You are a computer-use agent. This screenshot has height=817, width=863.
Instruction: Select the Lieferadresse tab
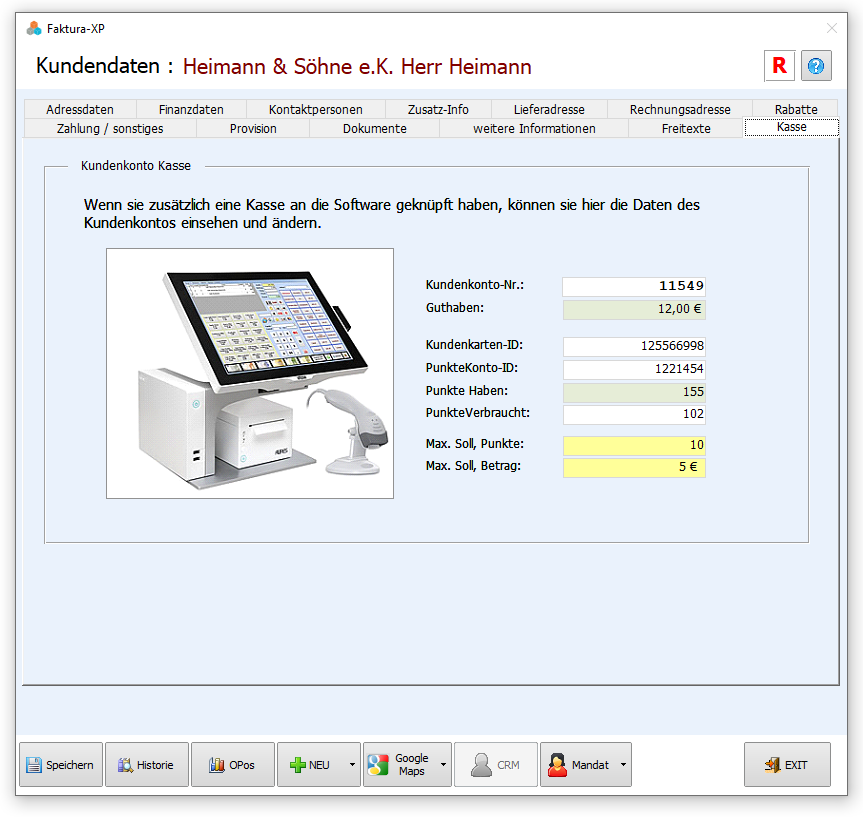549,109
